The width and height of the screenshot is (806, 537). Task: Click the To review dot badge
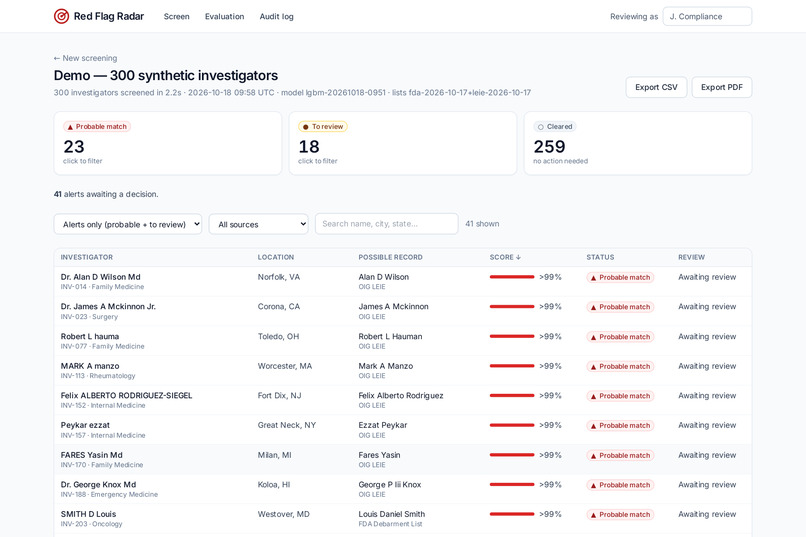point(323,126)
